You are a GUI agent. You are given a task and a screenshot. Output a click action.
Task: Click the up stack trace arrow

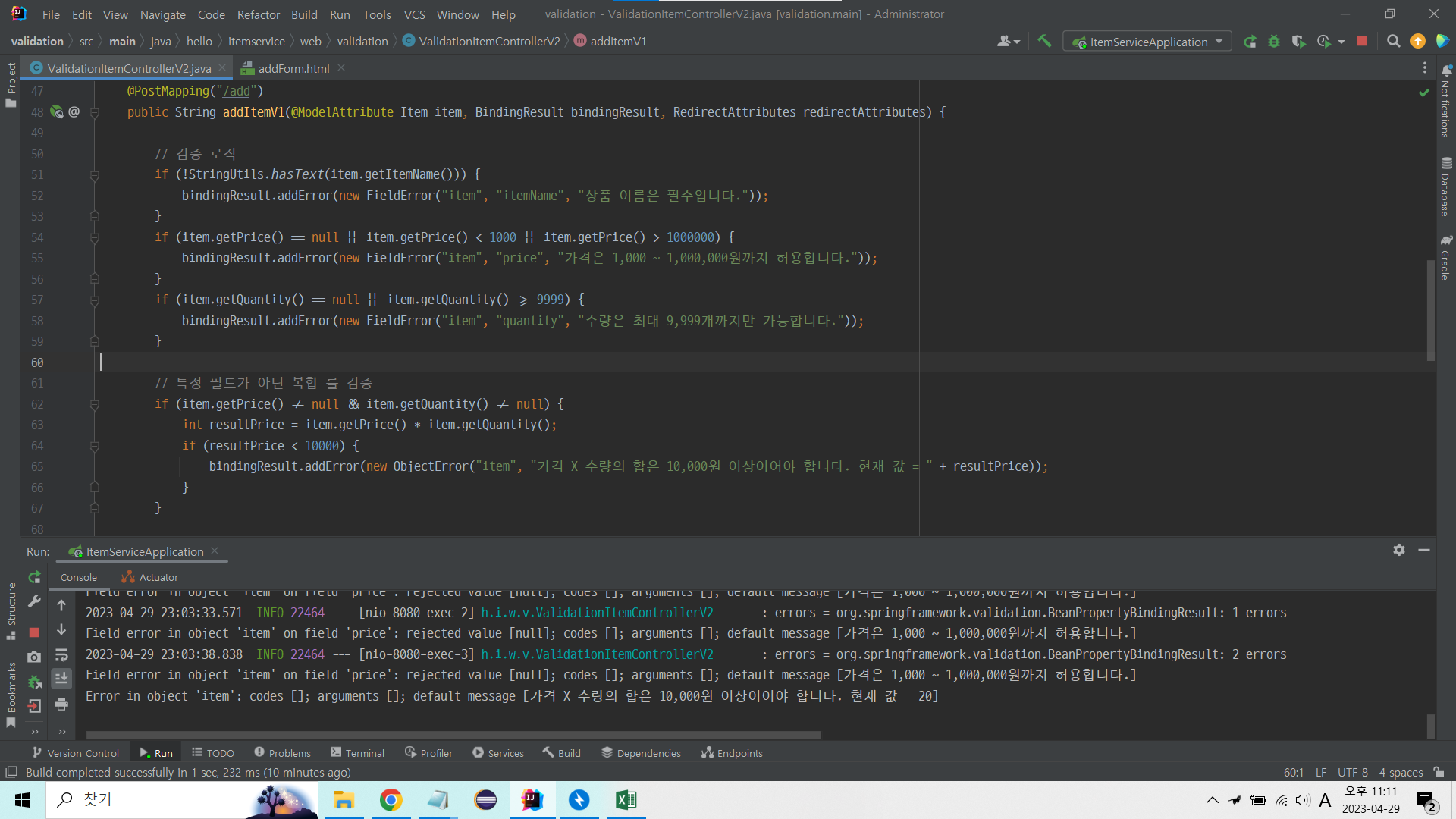(x=61, y=605)
